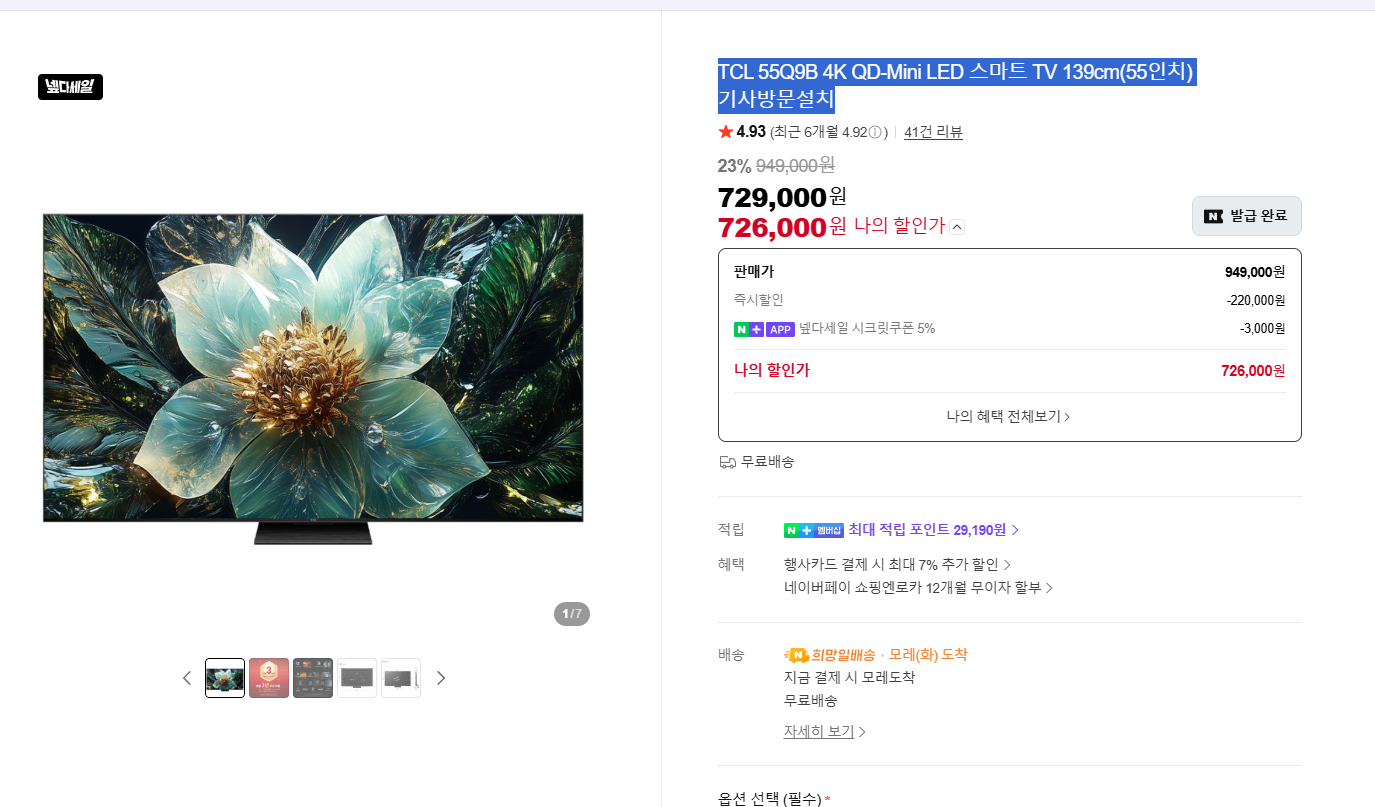The image size is (1375, 807).
Task: Click the -3,000원 coupon discount amount
Action: pyautogui.click(x=1263, y=329)
